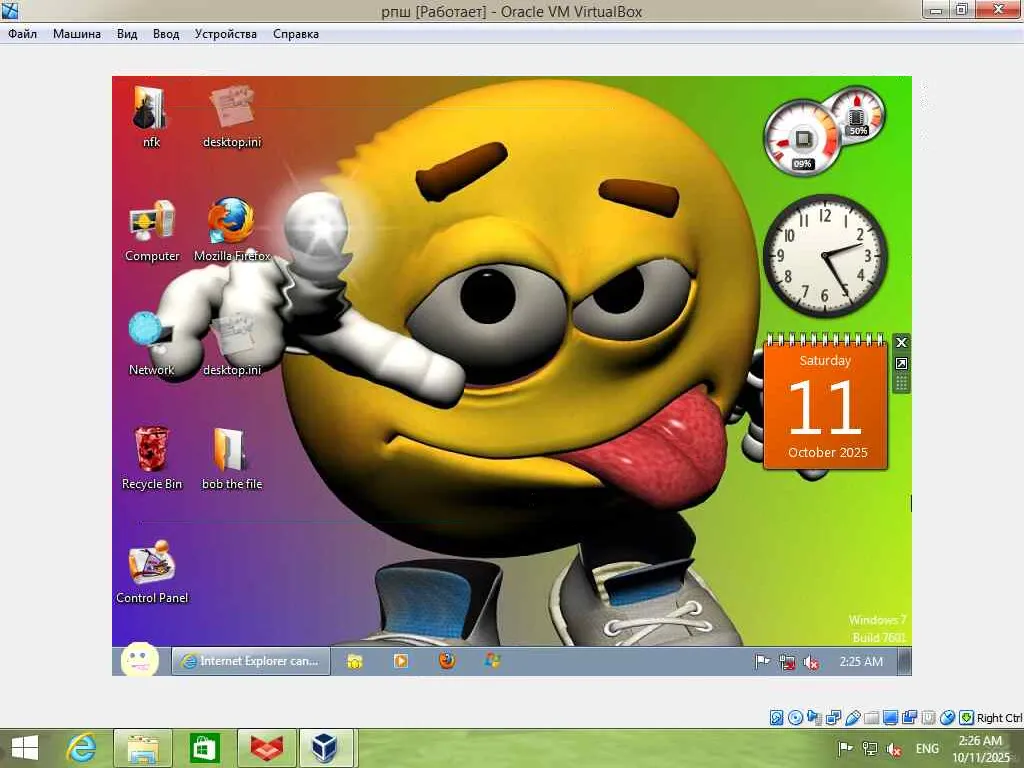Select the Network desktop icon

click(152, 344)
